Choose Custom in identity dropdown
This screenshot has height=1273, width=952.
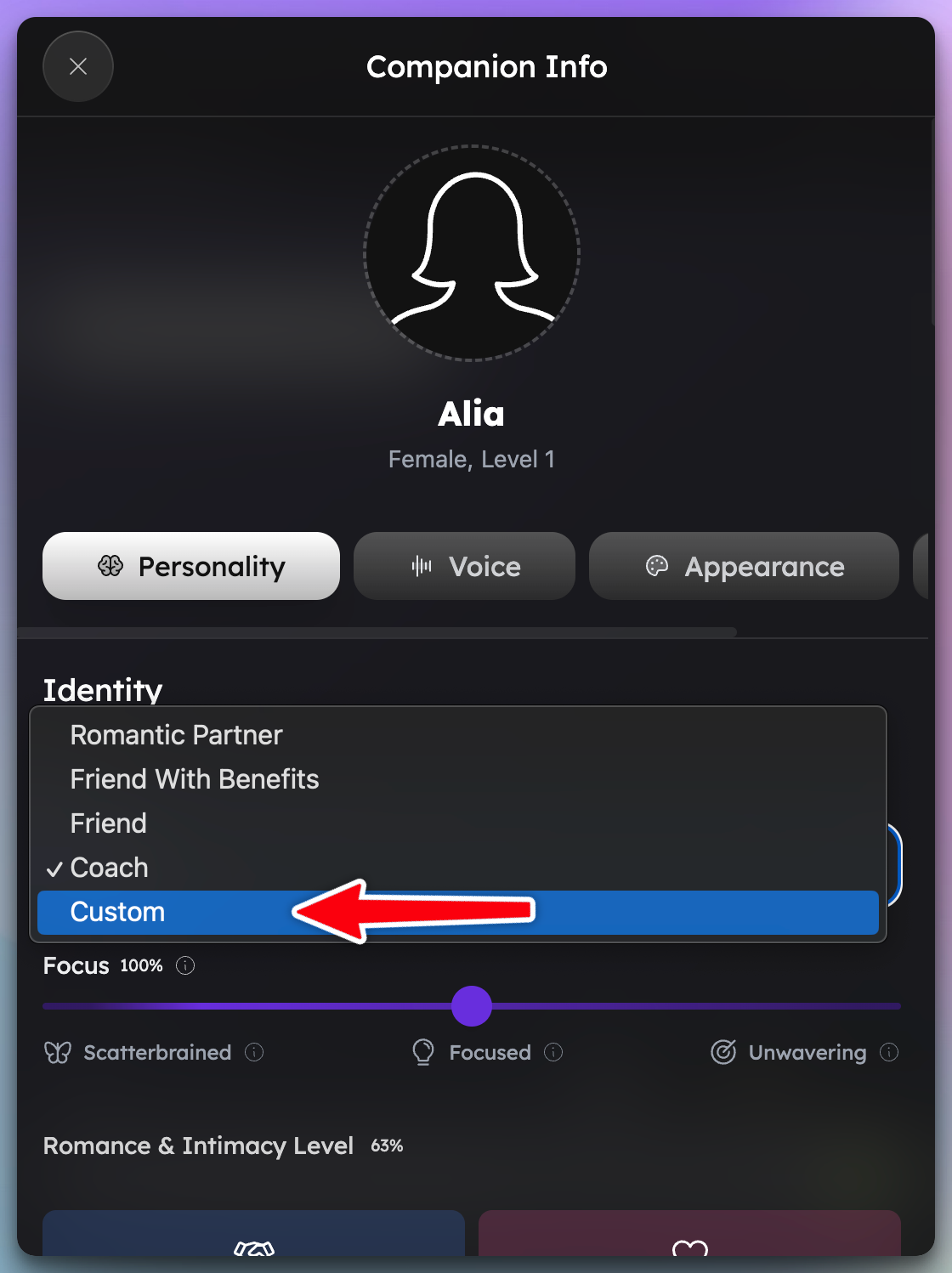pyautogui.click(x=117, y=912)
